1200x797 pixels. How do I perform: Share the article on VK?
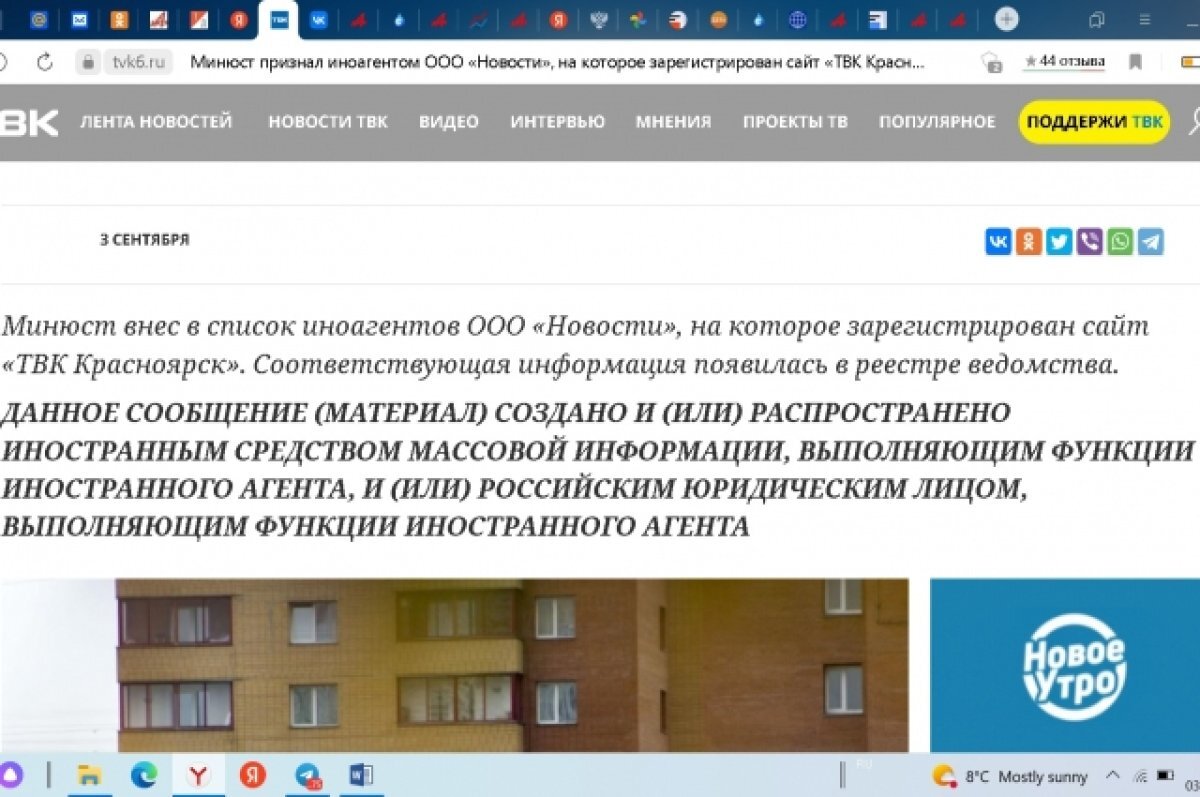click(x=997, y=240)
